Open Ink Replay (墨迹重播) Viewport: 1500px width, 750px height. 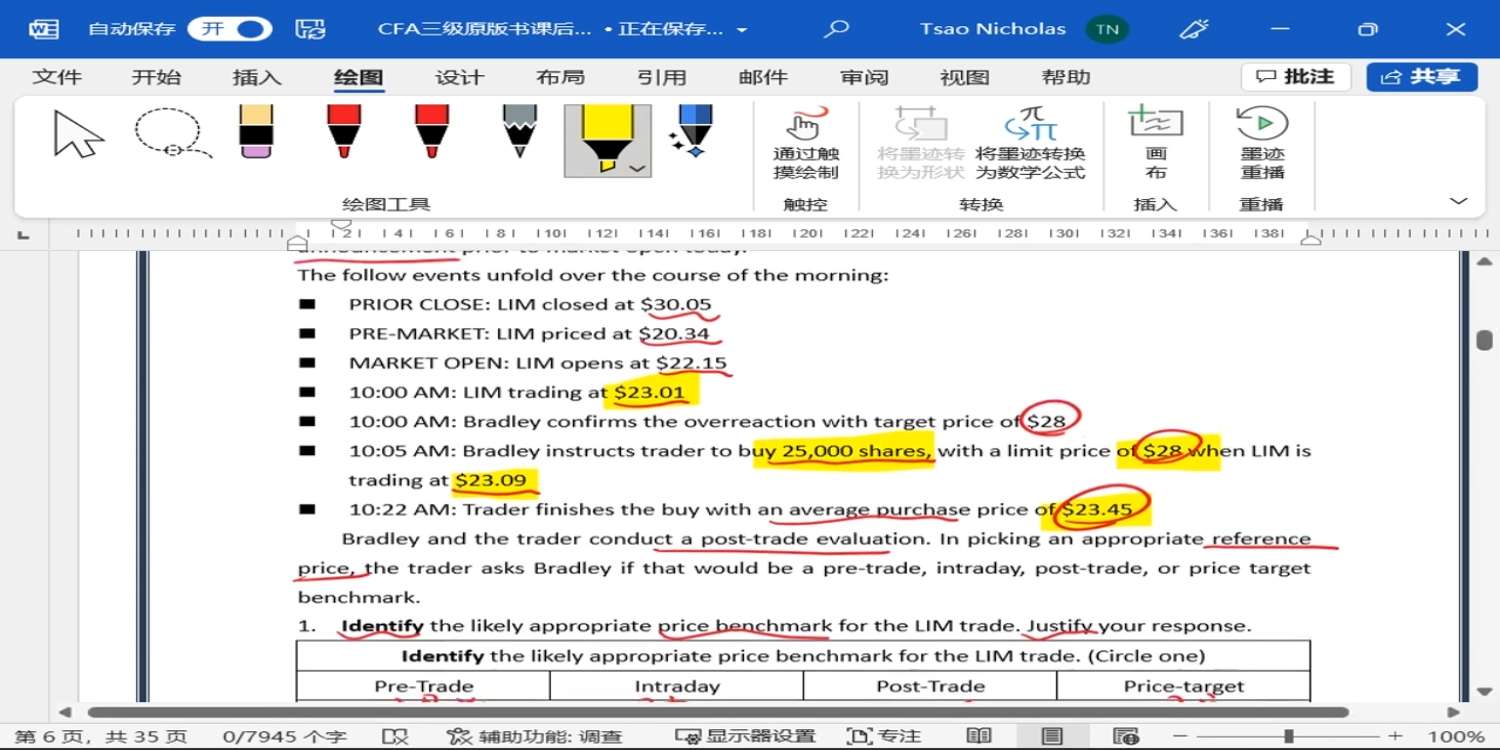point(1262,144)
